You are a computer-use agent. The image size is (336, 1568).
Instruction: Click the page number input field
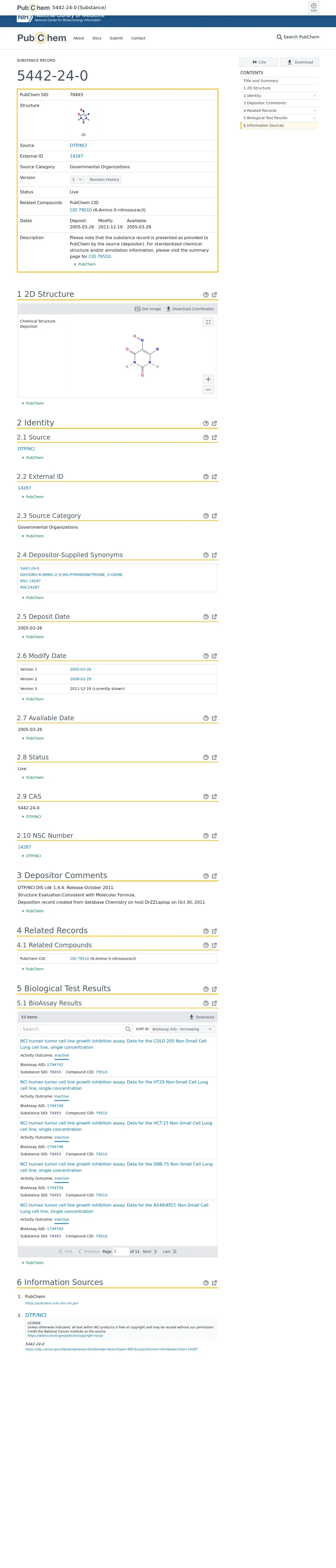(120, 1252)
